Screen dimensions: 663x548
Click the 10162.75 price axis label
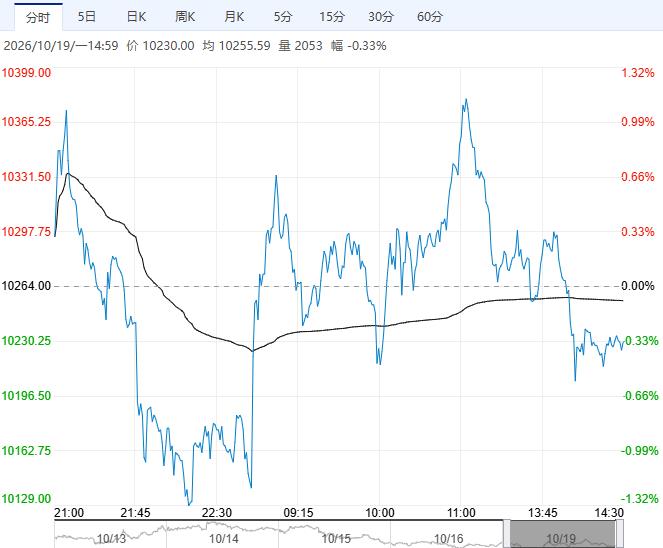coord(26,451)
